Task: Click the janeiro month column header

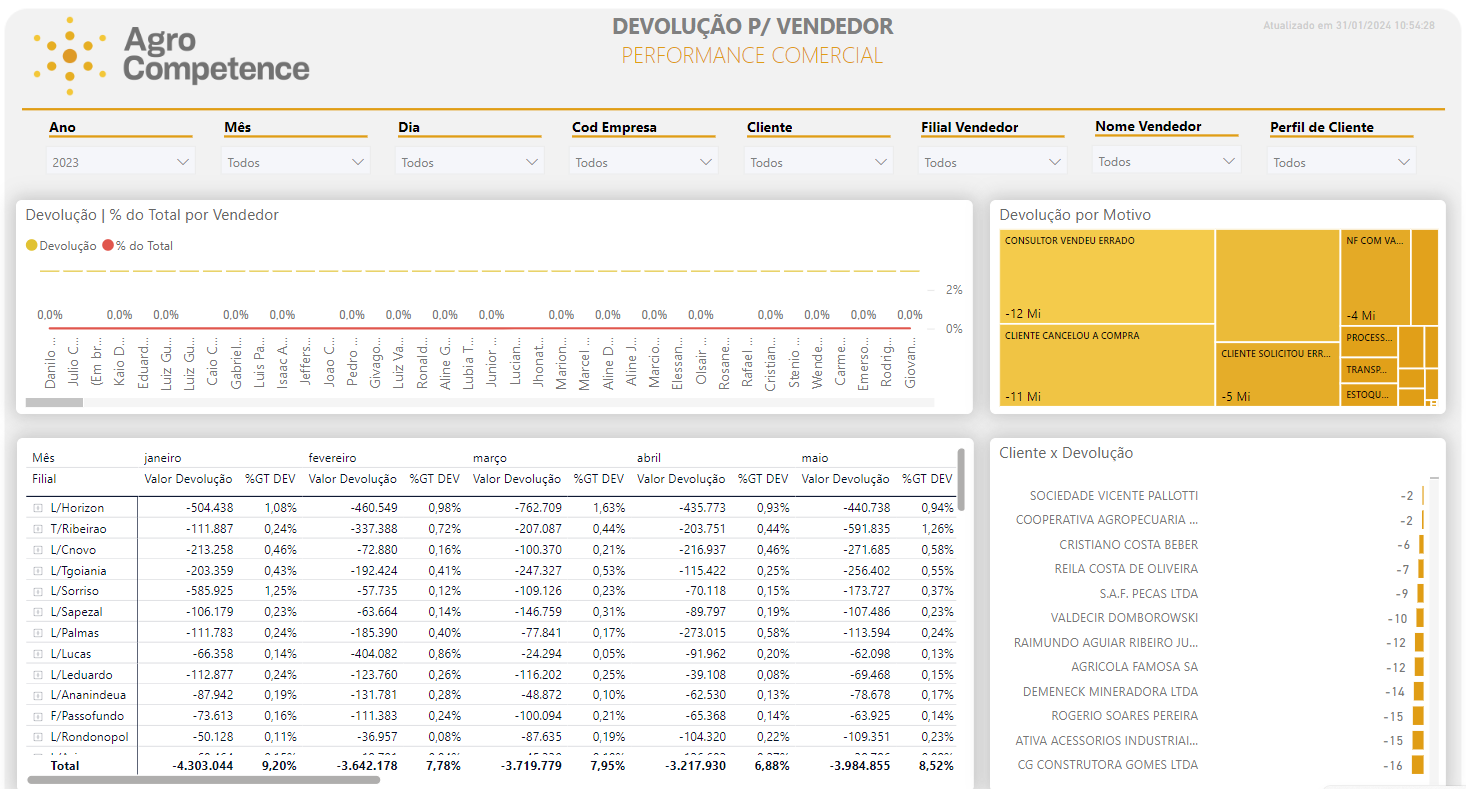Action: pos(163,458)
